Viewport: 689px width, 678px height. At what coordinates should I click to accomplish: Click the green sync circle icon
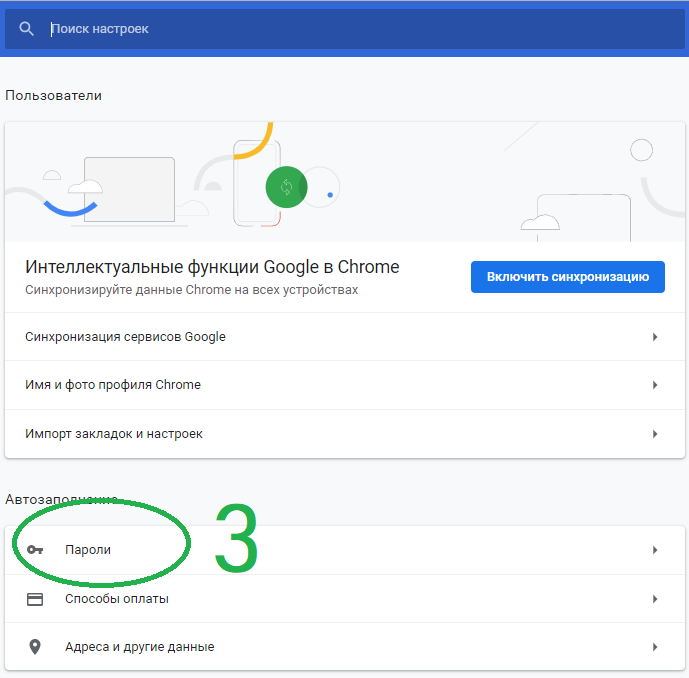click(286, 187)
